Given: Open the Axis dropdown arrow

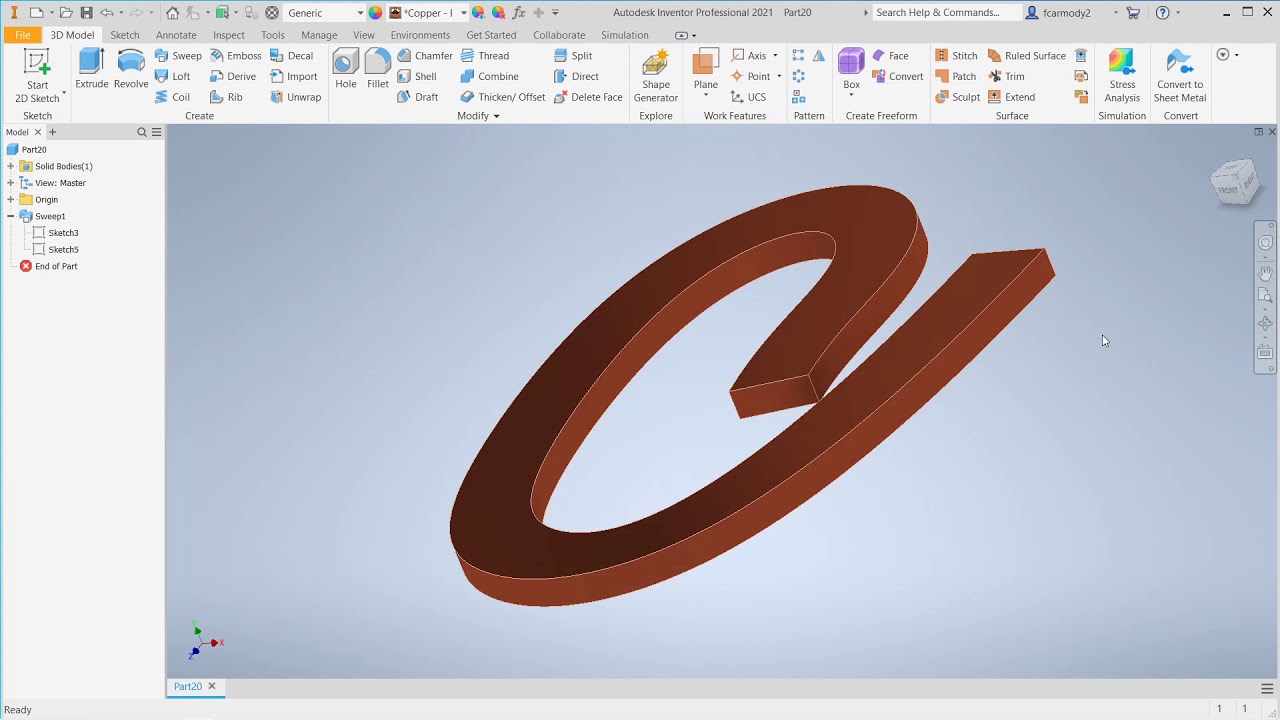Looking at the screenshot, I should 775,56.
